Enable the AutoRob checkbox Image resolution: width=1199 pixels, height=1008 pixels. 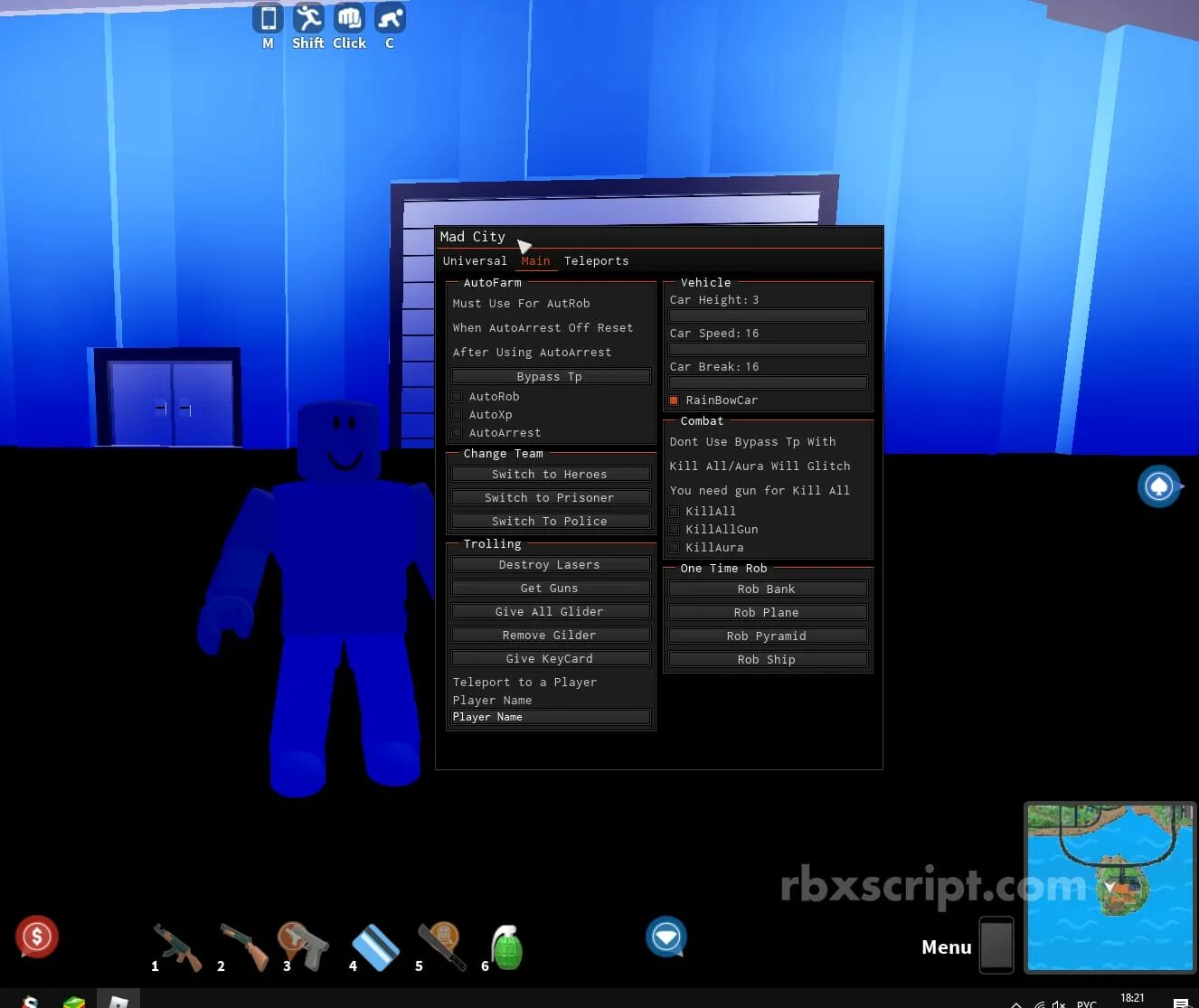[x=457, y=397]
